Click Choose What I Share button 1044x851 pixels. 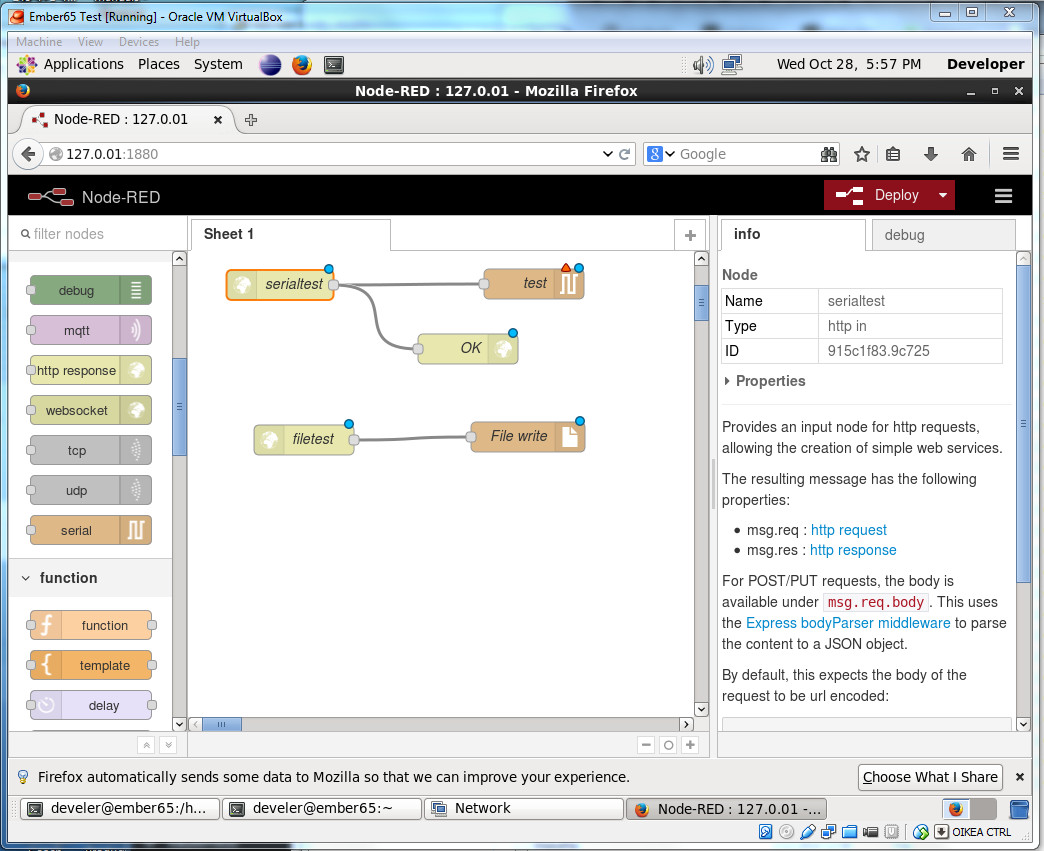coord(930,777)
